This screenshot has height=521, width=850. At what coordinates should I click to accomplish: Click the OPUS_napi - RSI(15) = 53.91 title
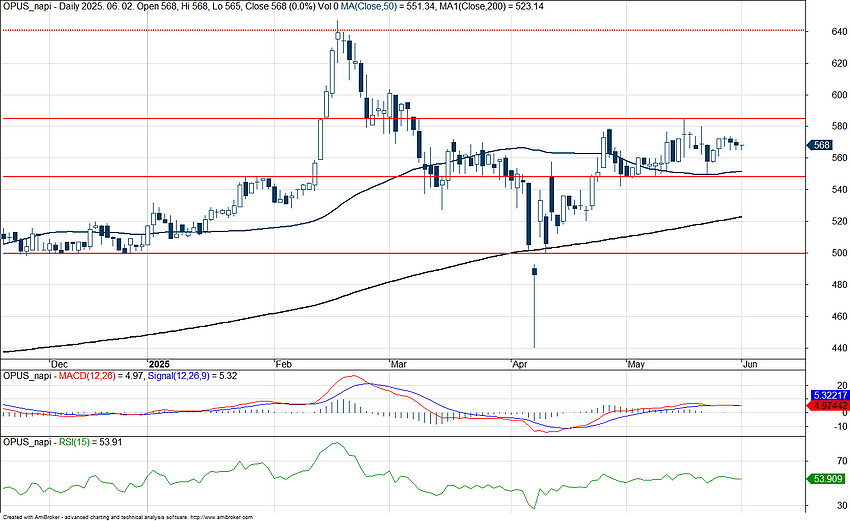click(x=62, y=442)
